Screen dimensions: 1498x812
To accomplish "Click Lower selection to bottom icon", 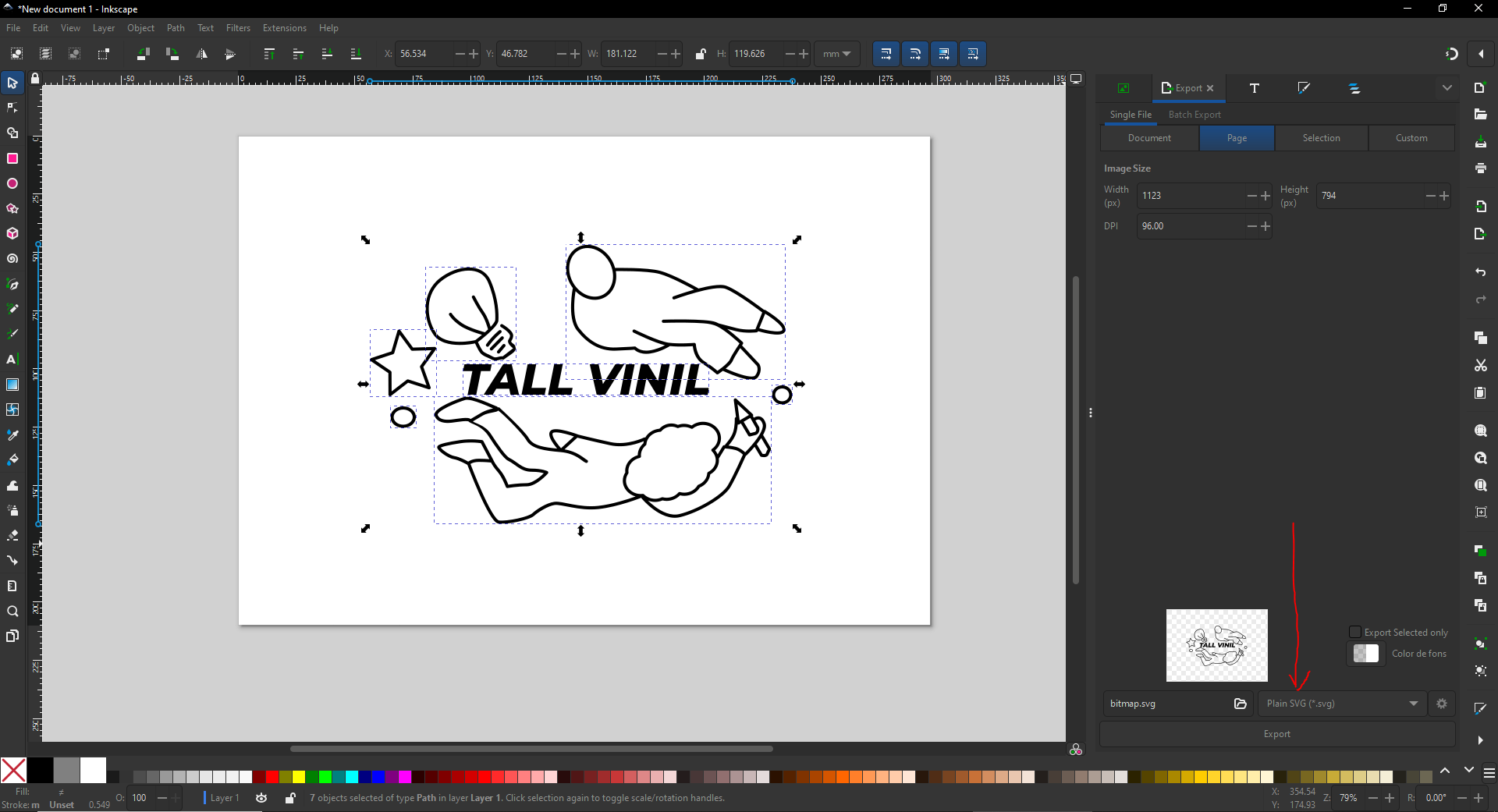I will pyautogui.click(x=356, y=54).
